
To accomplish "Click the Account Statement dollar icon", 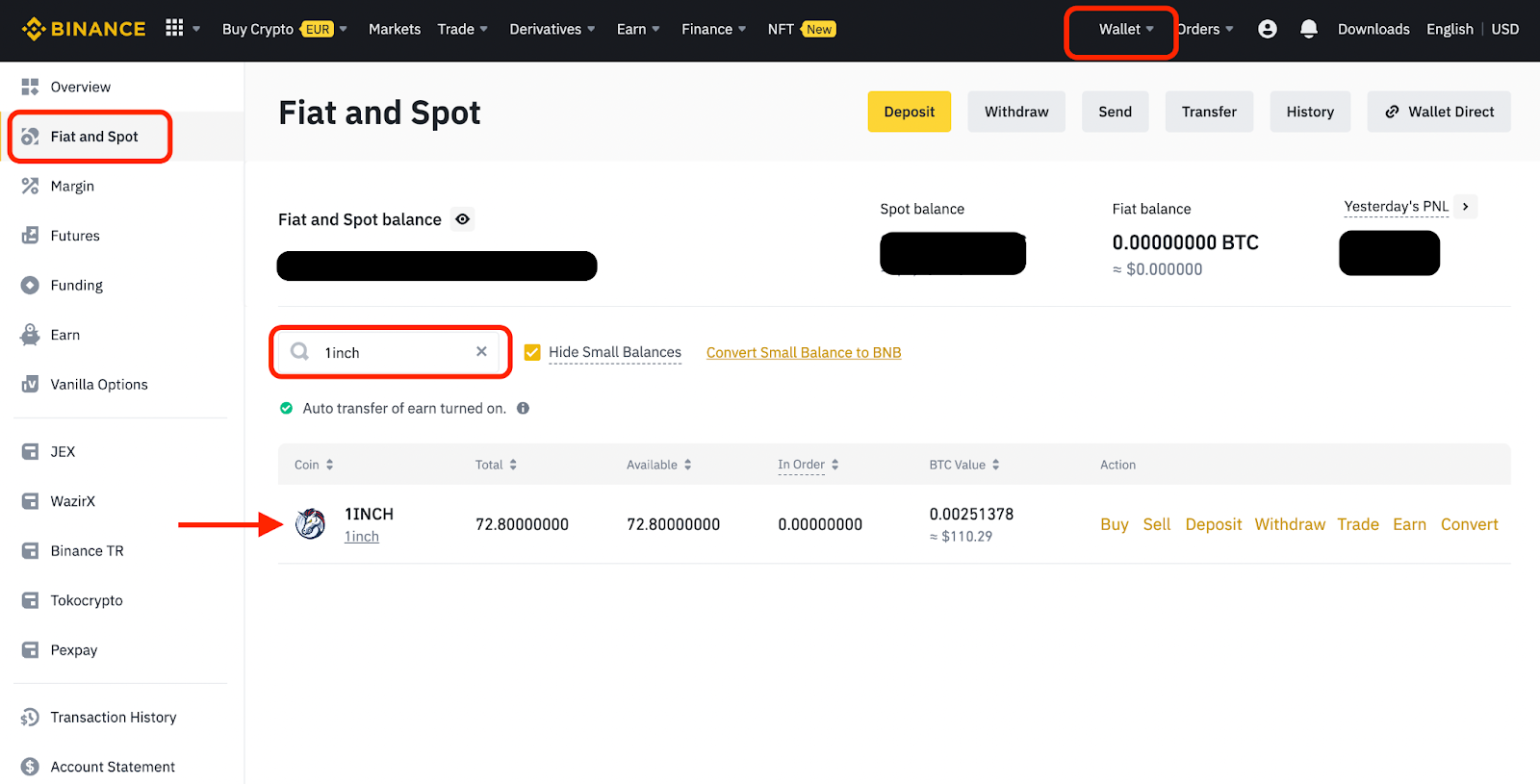I will 30,767.
